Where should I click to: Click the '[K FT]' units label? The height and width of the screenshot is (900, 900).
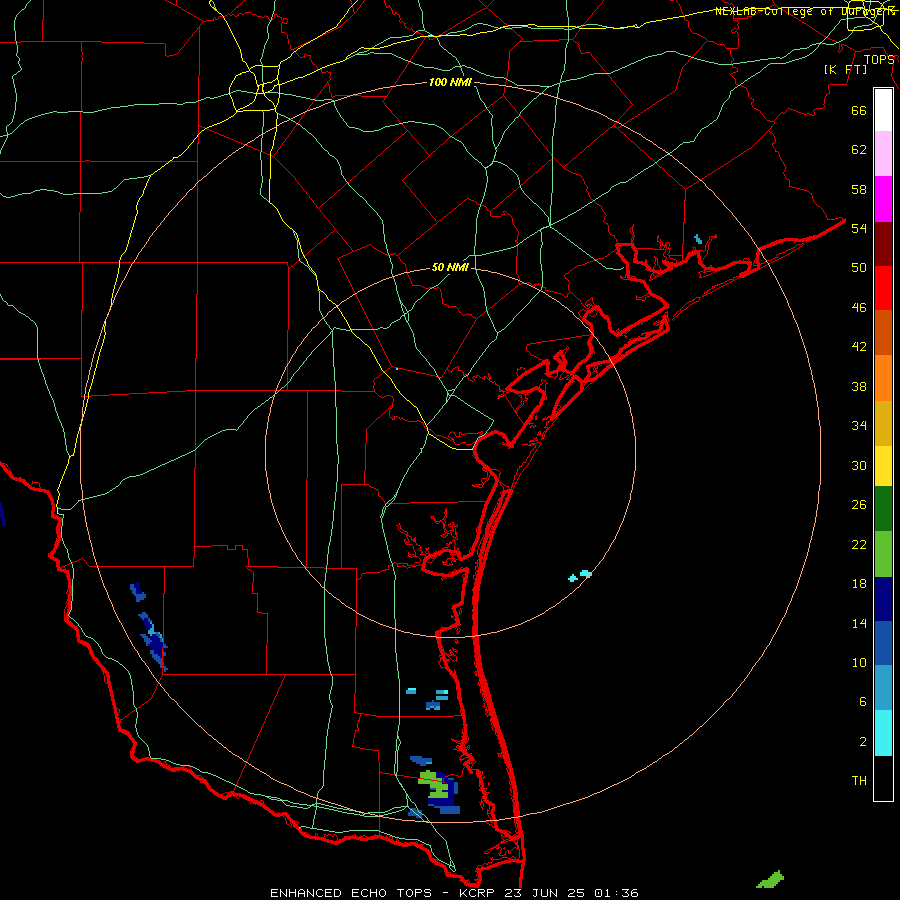(845, 69)
